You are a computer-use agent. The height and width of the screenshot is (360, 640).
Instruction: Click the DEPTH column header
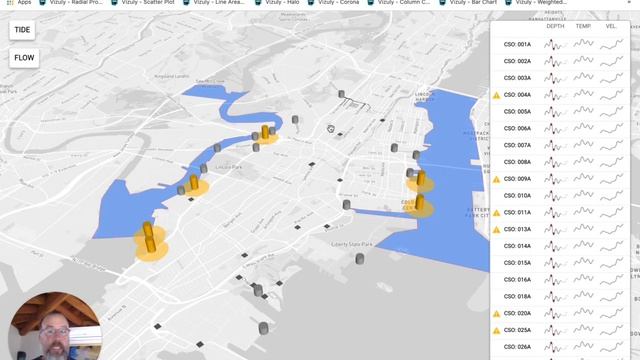[555, 26]
